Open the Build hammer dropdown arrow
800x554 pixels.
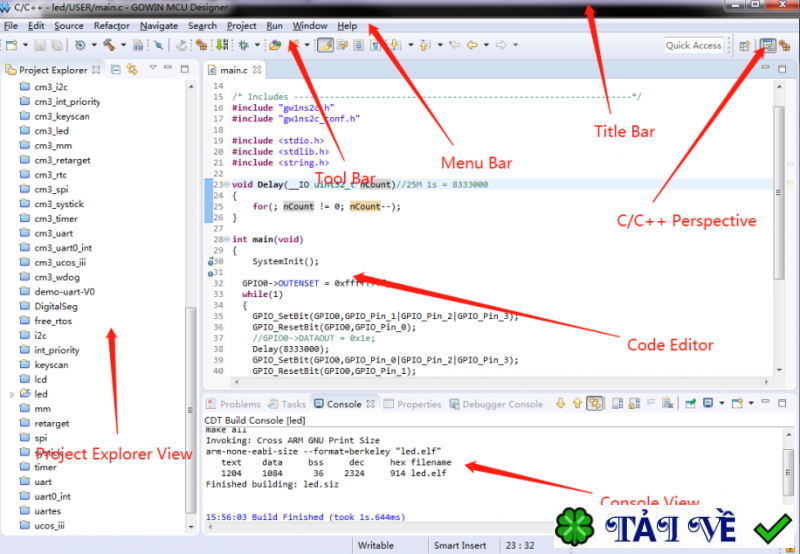point(123,45)
